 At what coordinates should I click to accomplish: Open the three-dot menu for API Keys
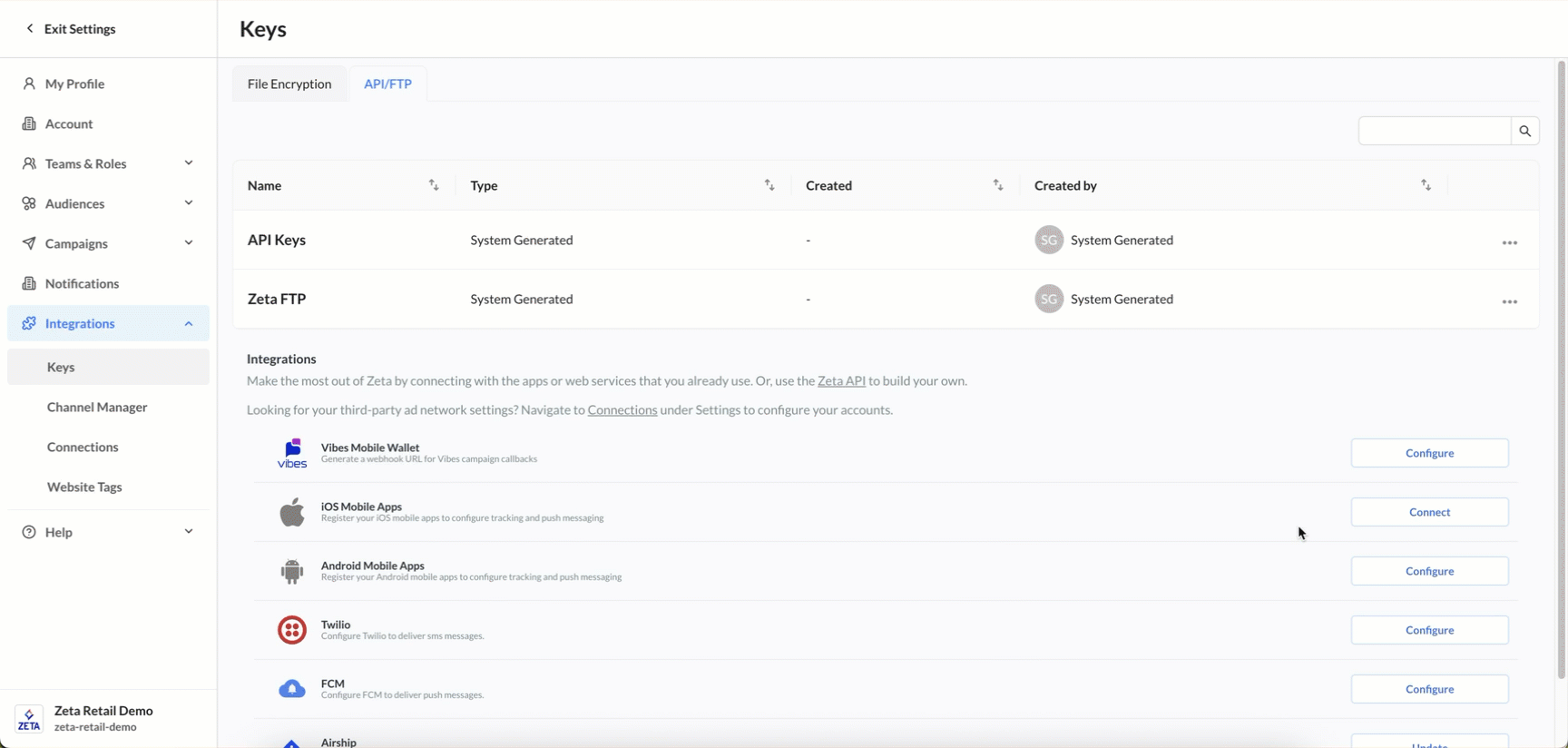point(1509,242)
